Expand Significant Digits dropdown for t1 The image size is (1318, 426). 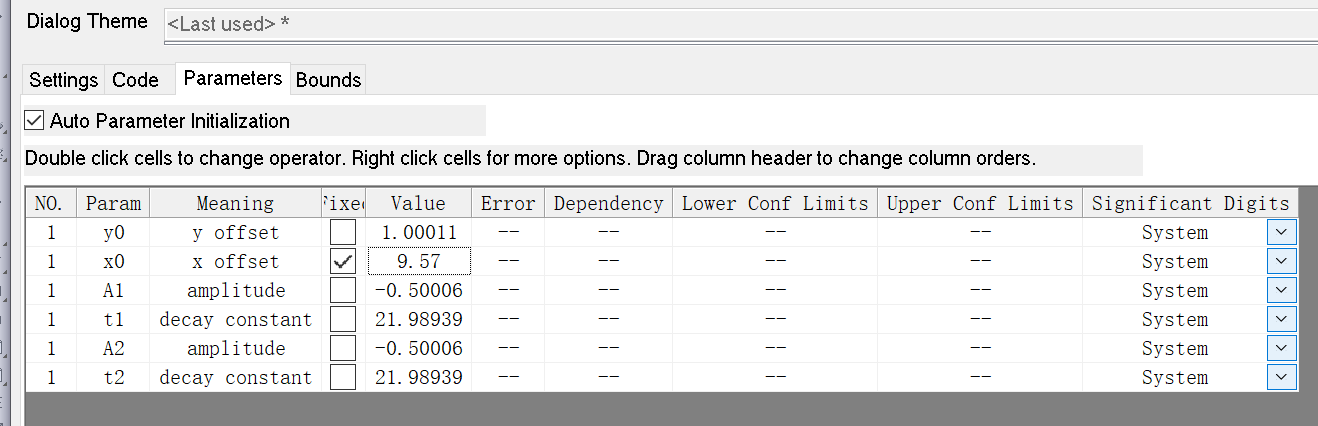click(x=1282, y=320)
